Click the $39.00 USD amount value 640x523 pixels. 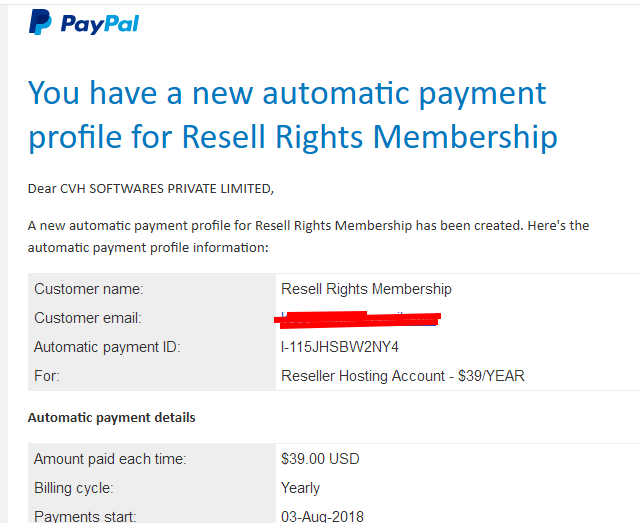(320, 459)
